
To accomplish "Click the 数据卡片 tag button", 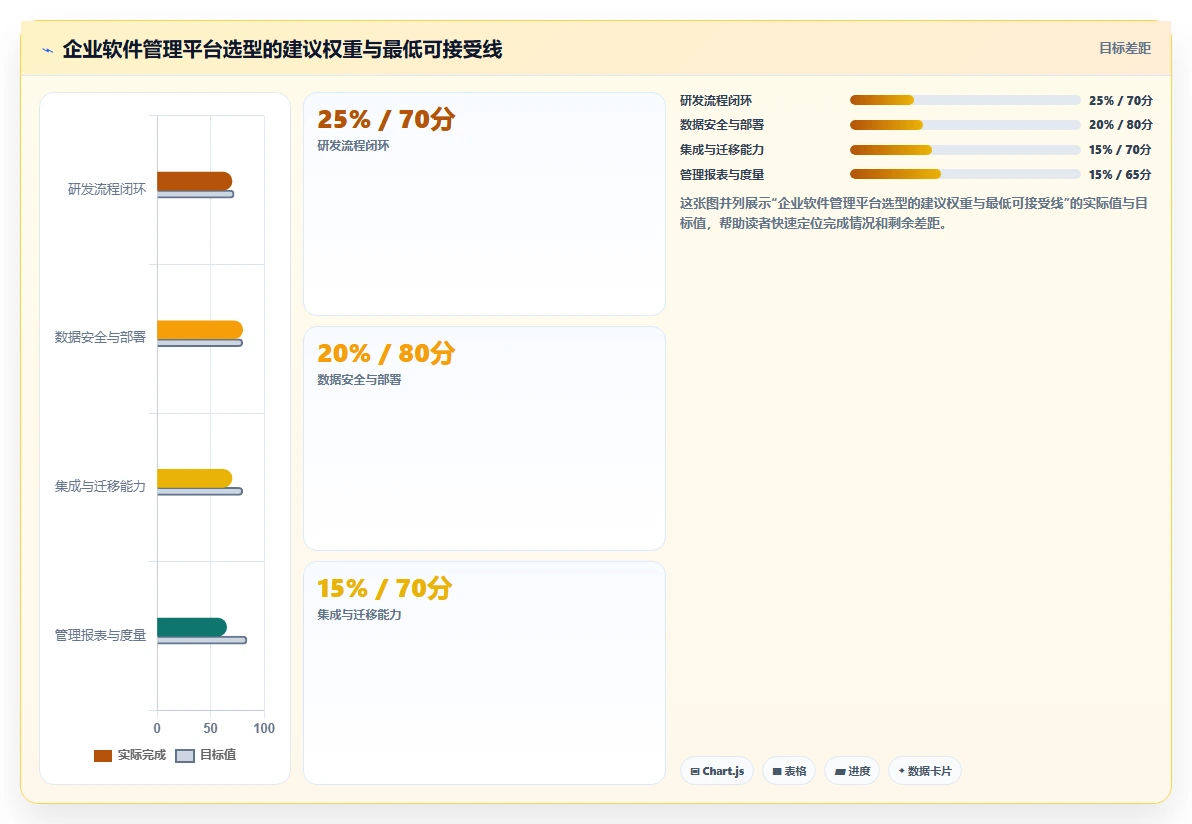I will 924,771.
